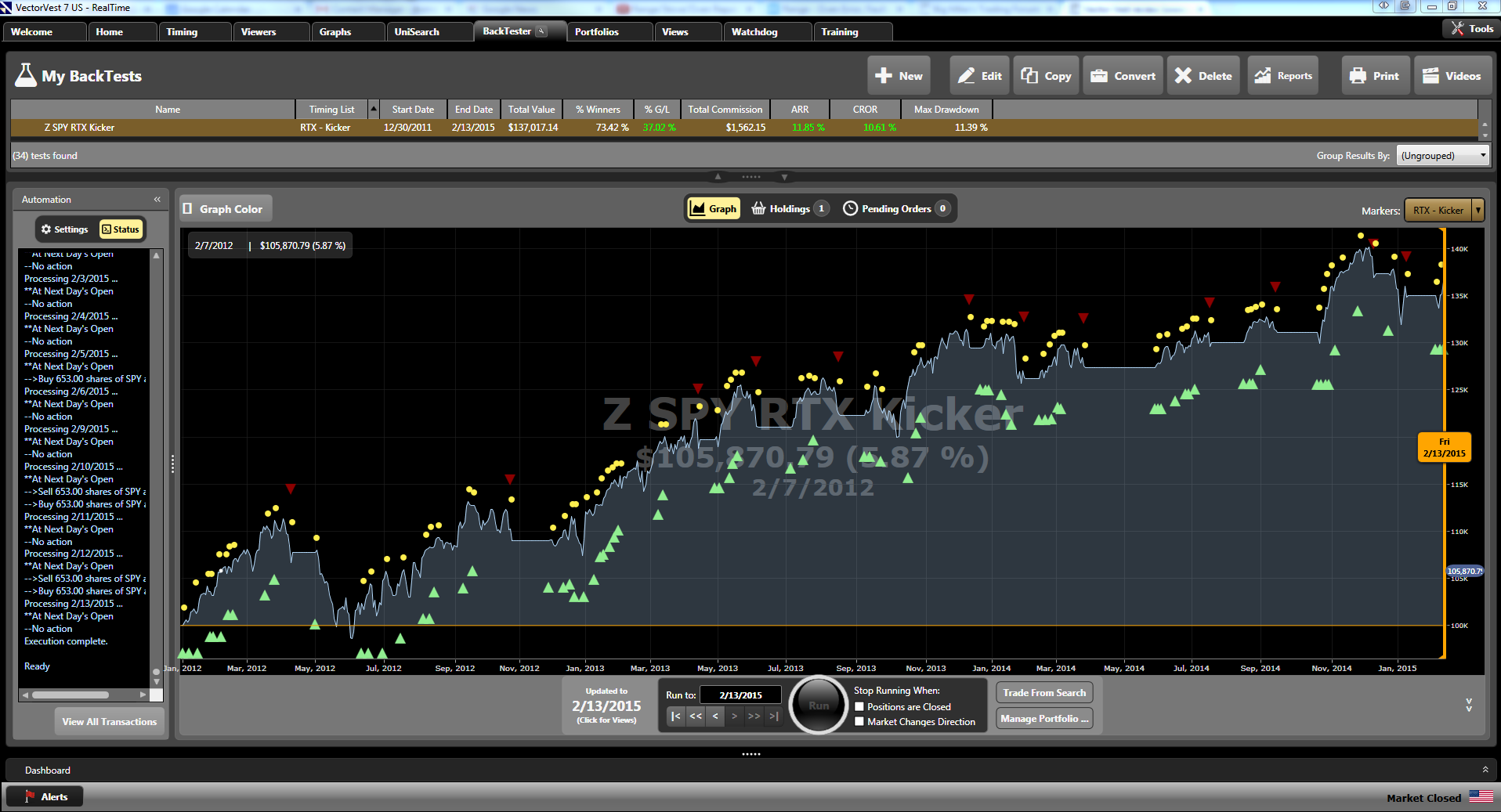Collapse the Automation panel
1501x812 pixels.
(x=157, y=199)
